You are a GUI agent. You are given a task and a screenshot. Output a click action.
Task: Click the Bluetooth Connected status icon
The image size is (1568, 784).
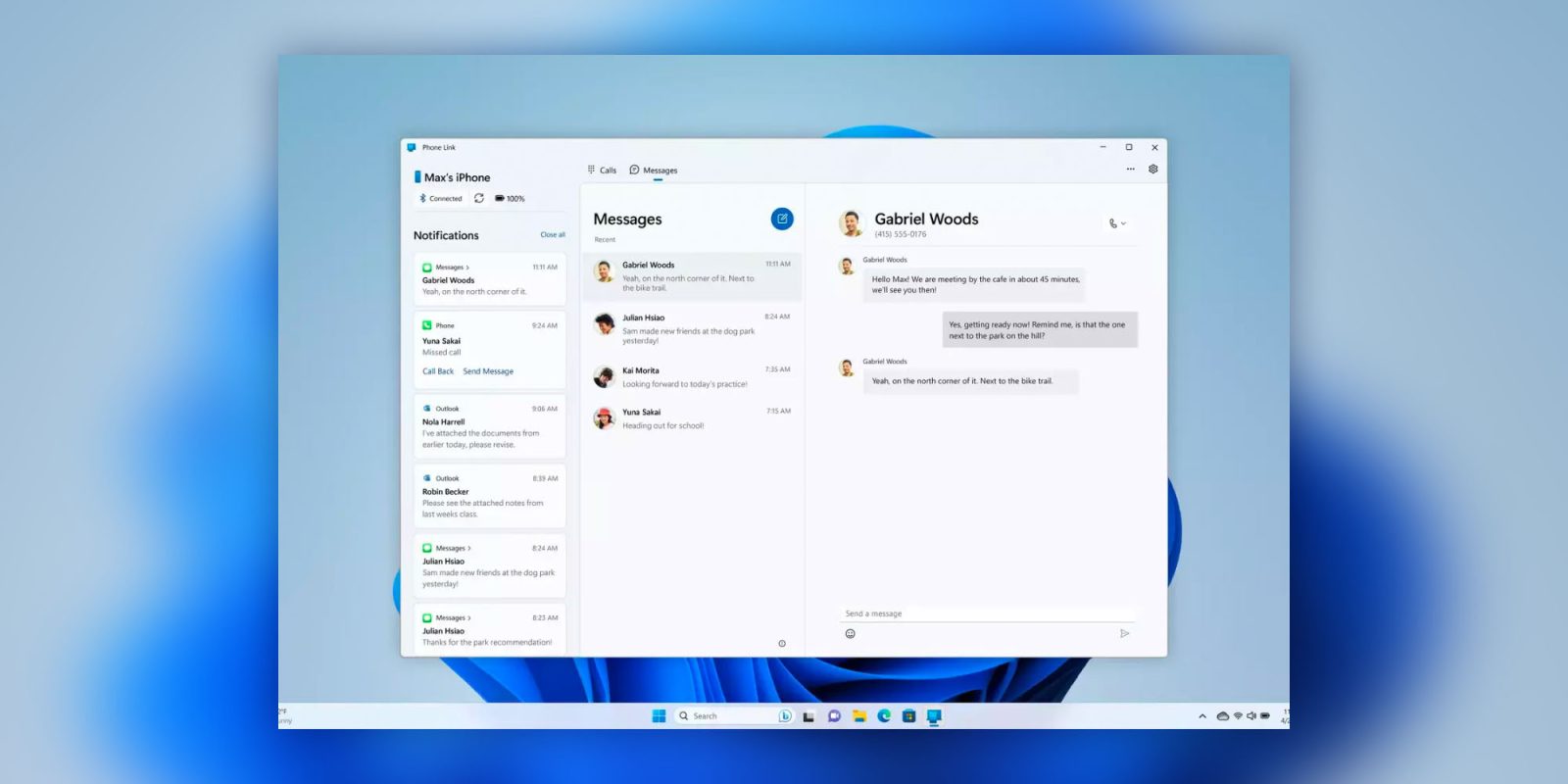423,198
